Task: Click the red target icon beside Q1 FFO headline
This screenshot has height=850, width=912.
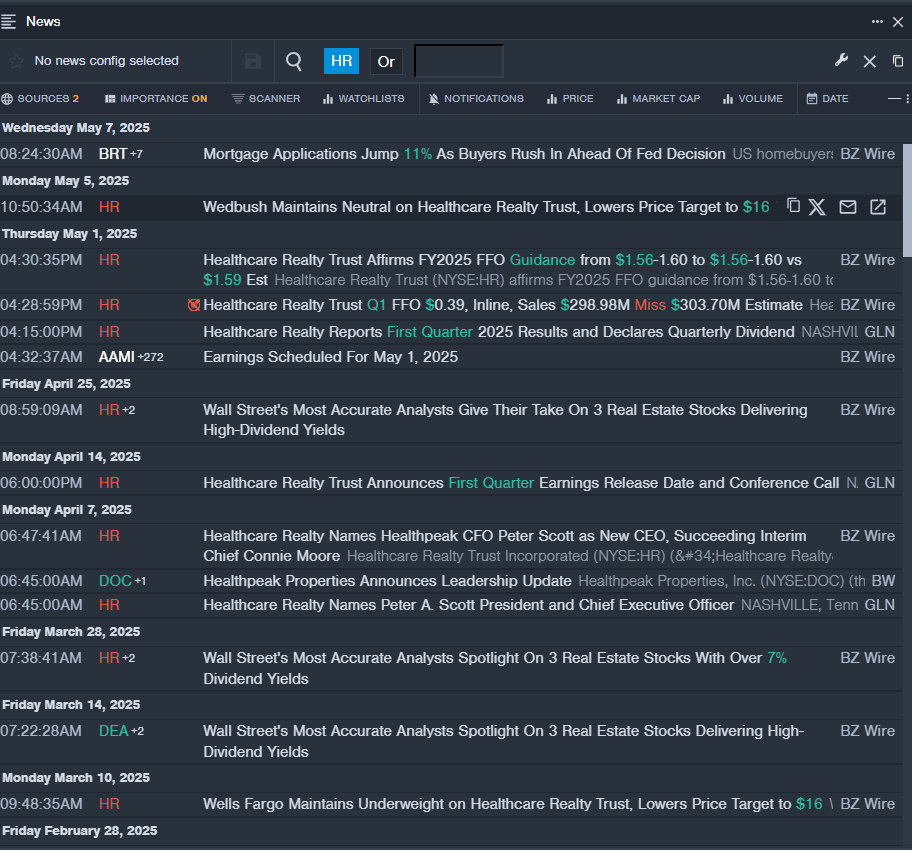Action: click(194, 305)
